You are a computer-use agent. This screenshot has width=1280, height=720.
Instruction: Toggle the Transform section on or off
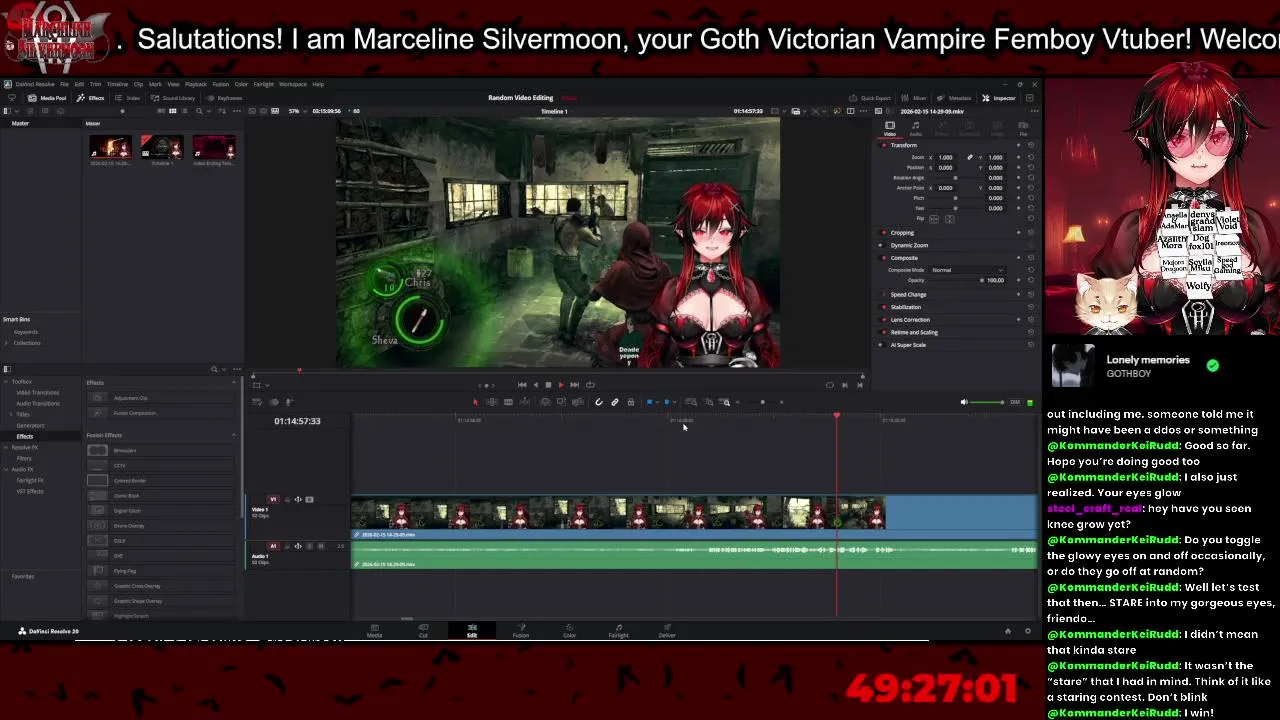click(884, 145)
